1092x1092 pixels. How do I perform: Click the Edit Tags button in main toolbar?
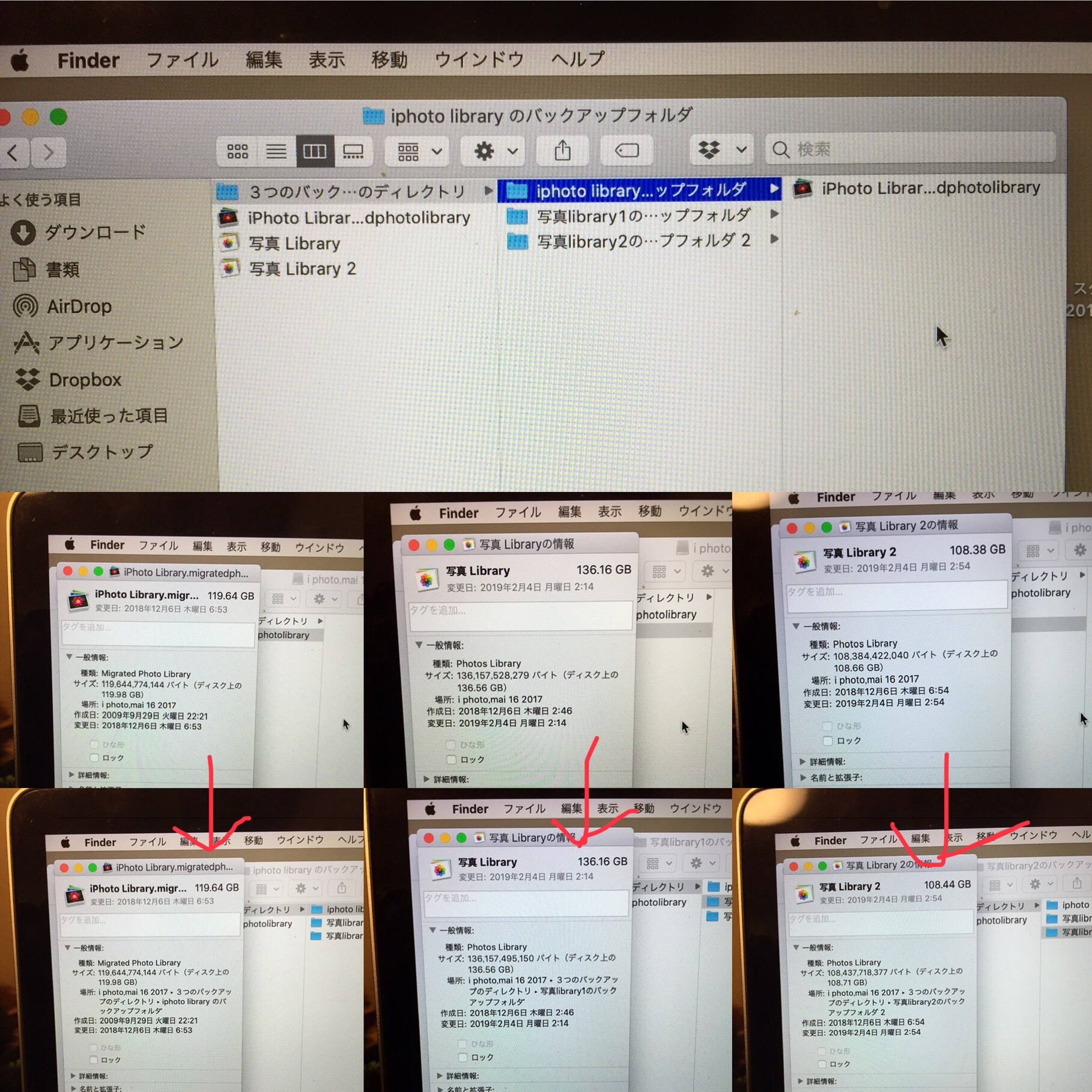pyautogui.click(x=626, y=150)
